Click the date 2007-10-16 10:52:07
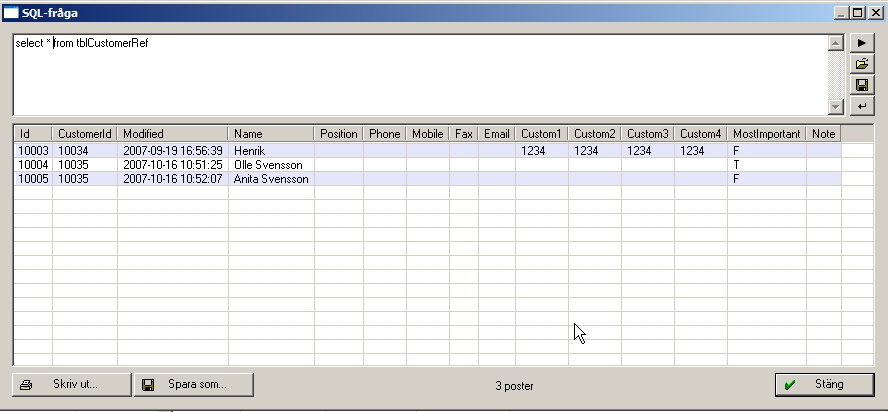 [x=173, y=179]
